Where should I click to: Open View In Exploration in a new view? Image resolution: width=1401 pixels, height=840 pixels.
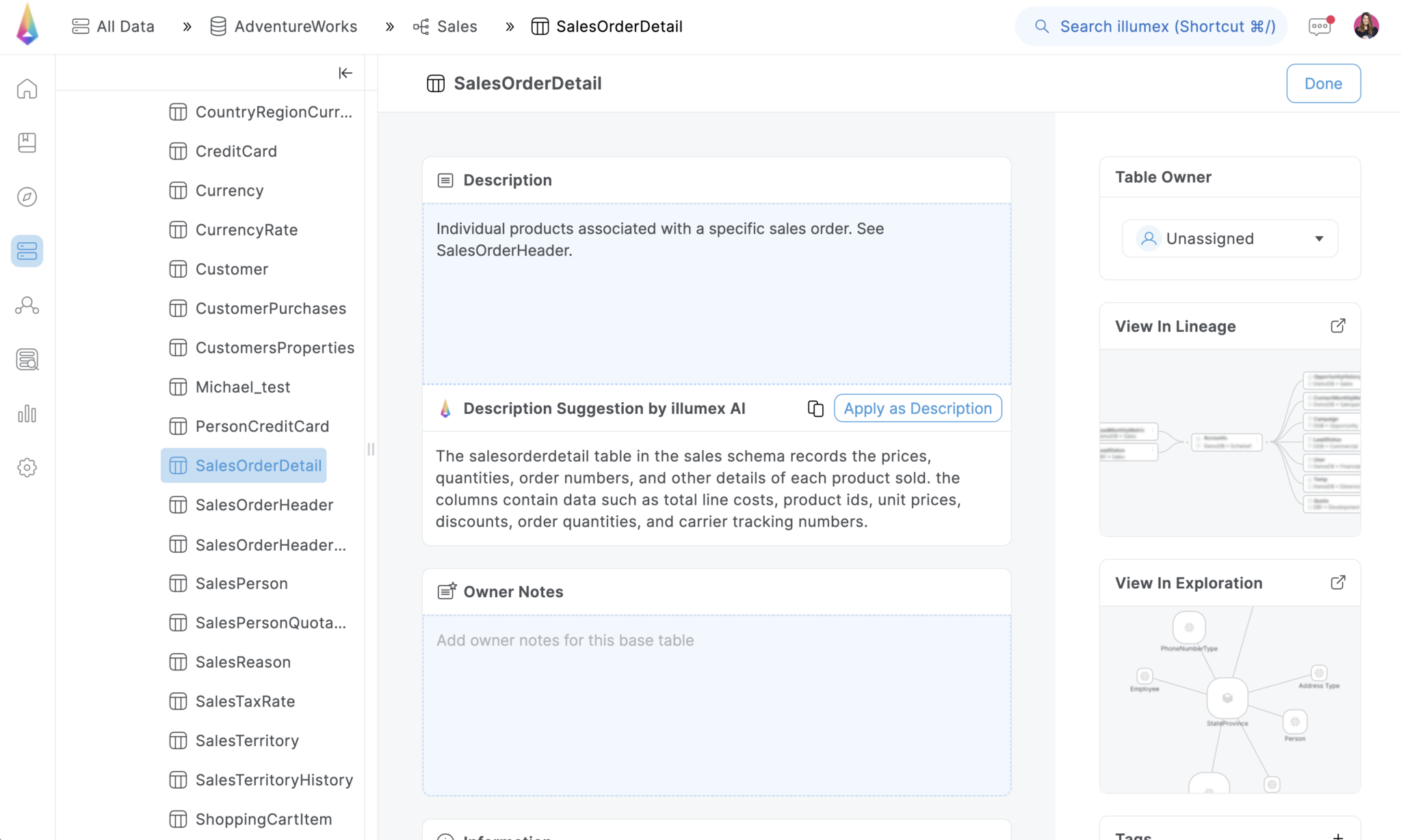(x=1338, y=582)
